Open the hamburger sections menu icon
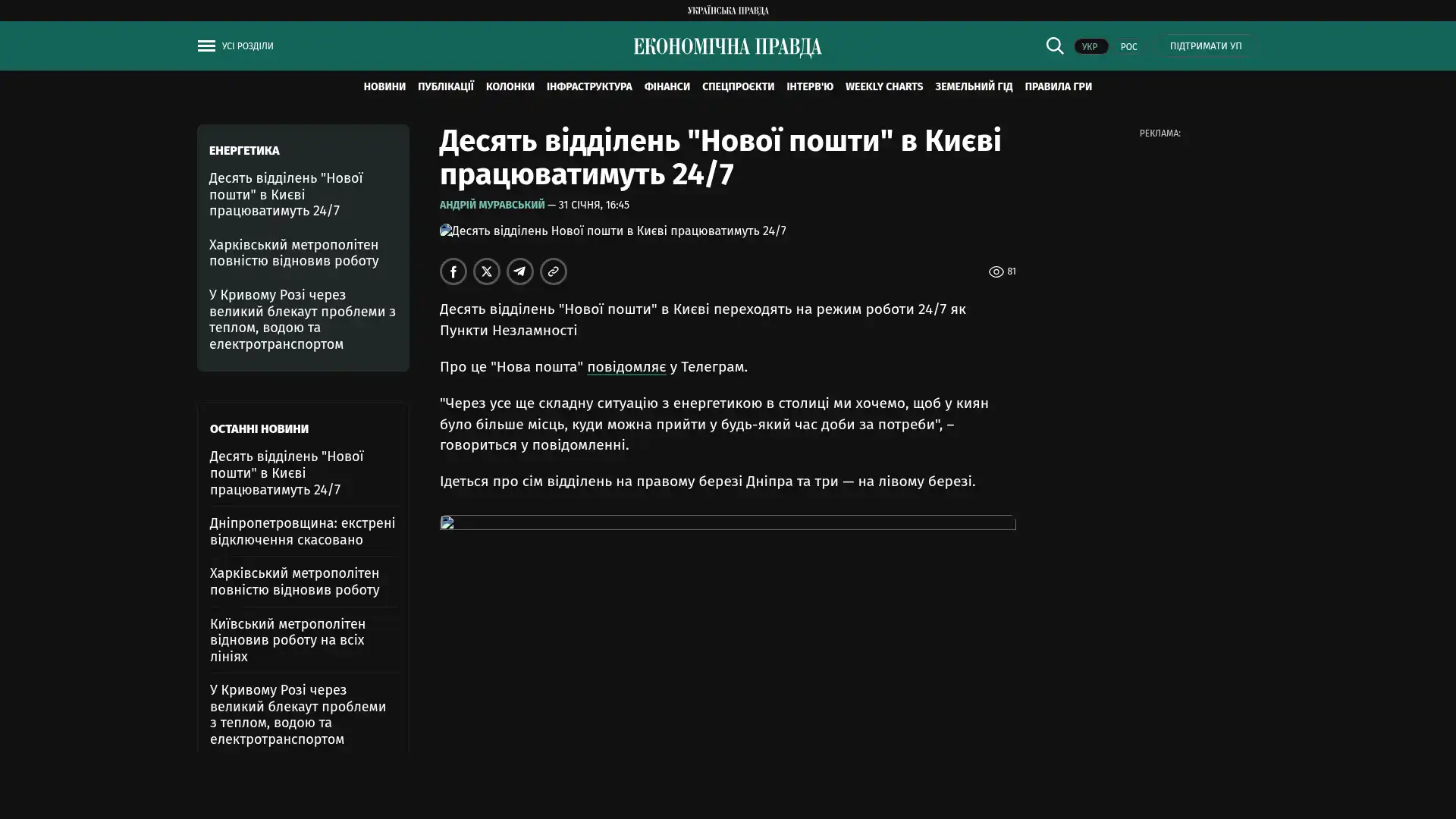 [206, 46]
